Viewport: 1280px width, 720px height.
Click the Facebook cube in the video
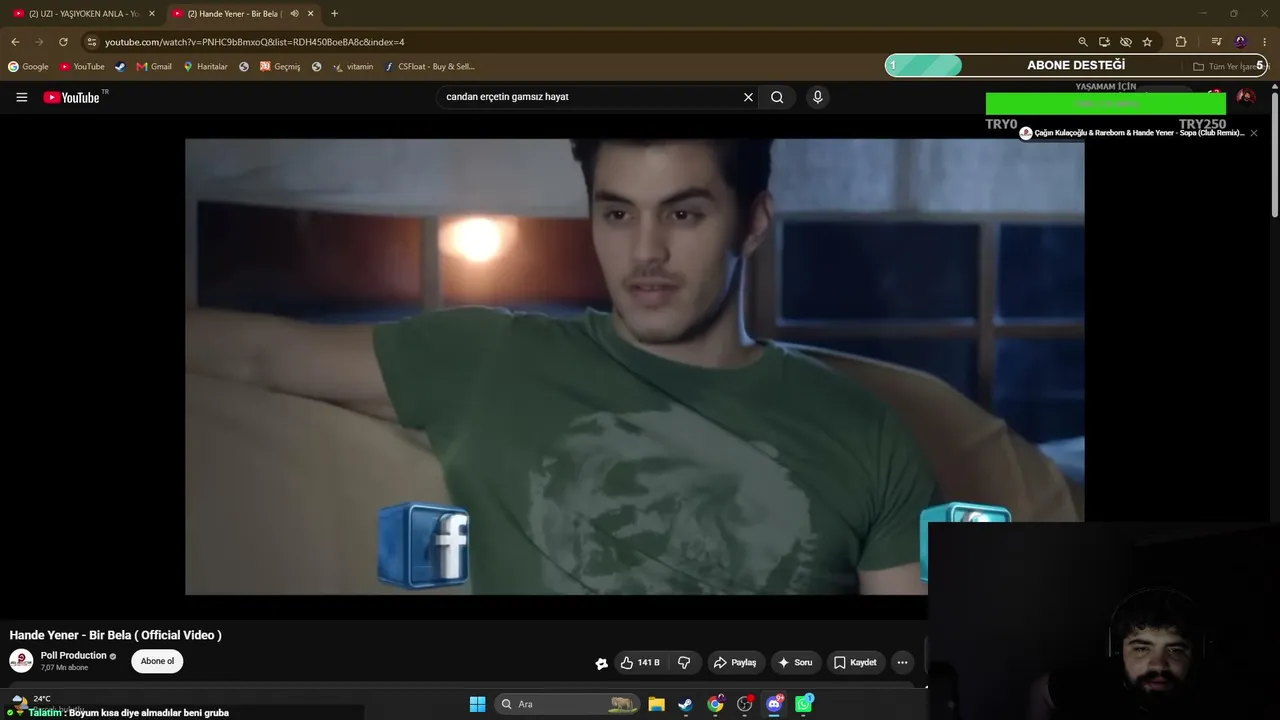pyautogui.click(x=423, y=545)
